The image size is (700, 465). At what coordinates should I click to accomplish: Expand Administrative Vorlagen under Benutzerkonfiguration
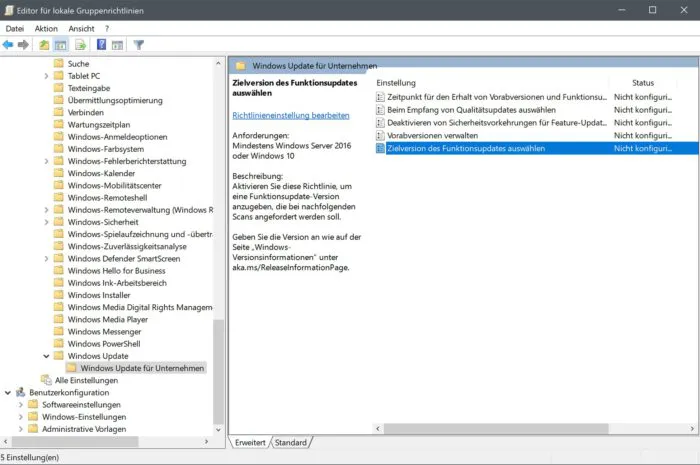click(x=21, y=429)
